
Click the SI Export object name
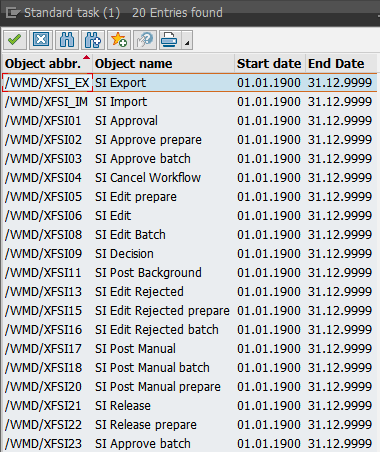pos(120,83)
